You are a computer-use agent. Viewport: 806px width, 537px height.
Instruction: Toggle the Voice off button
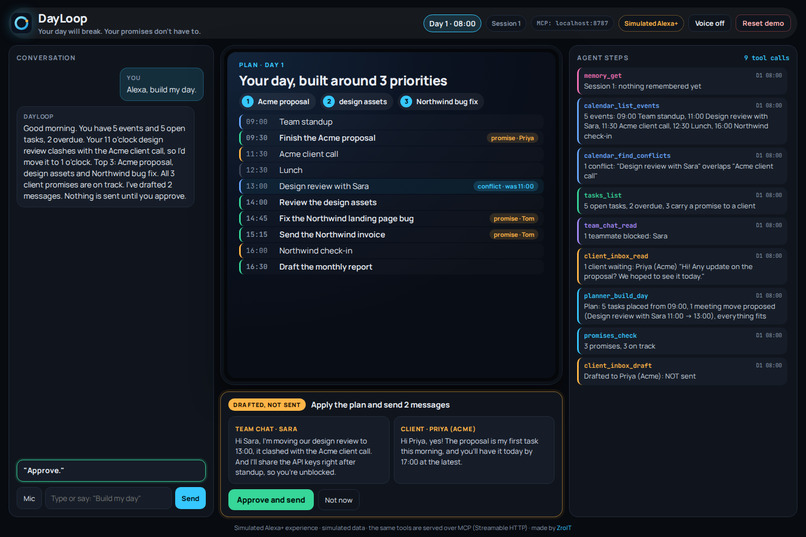(x=709, y=24)
